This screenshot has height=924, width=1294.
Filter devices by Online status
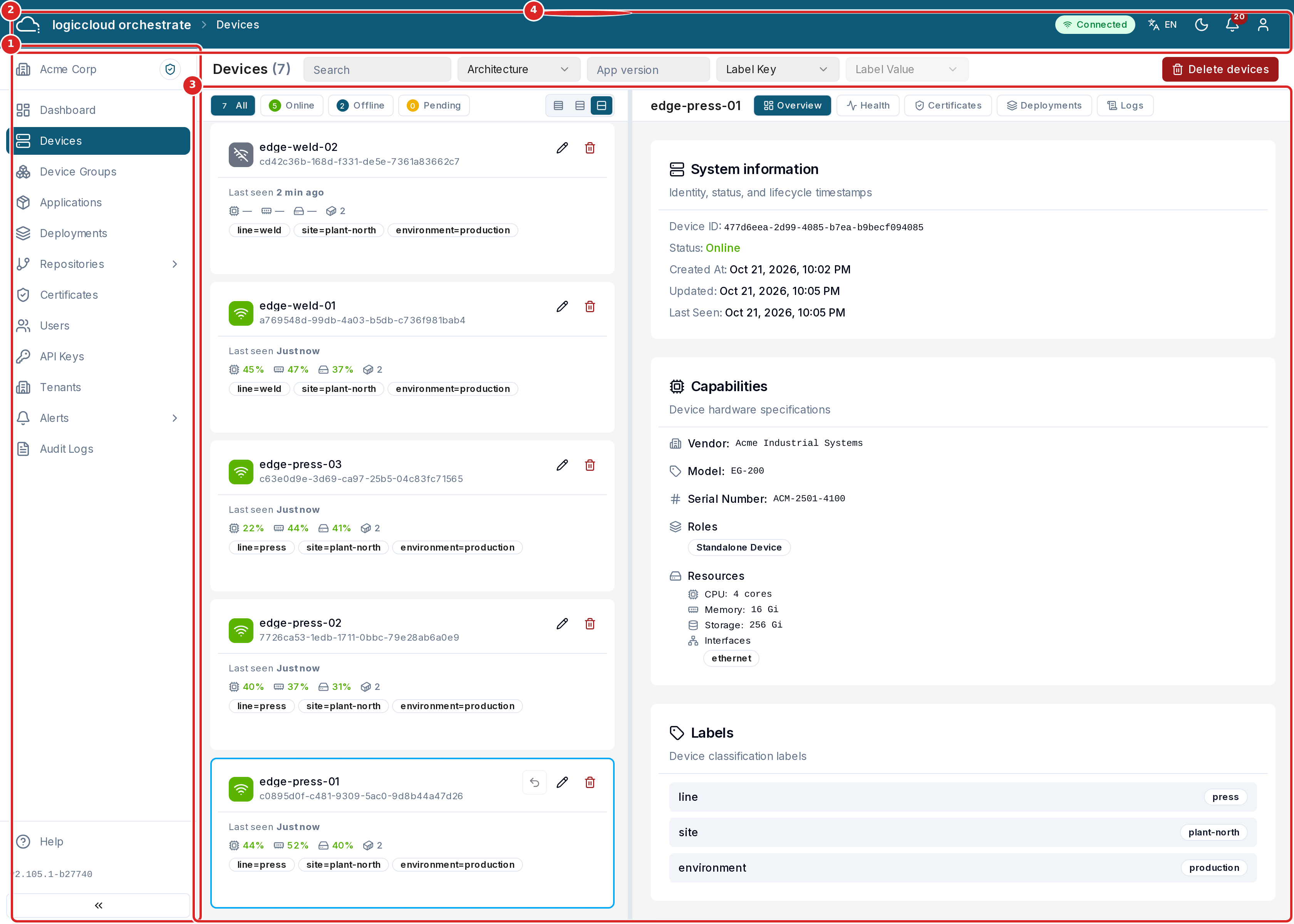292,106
